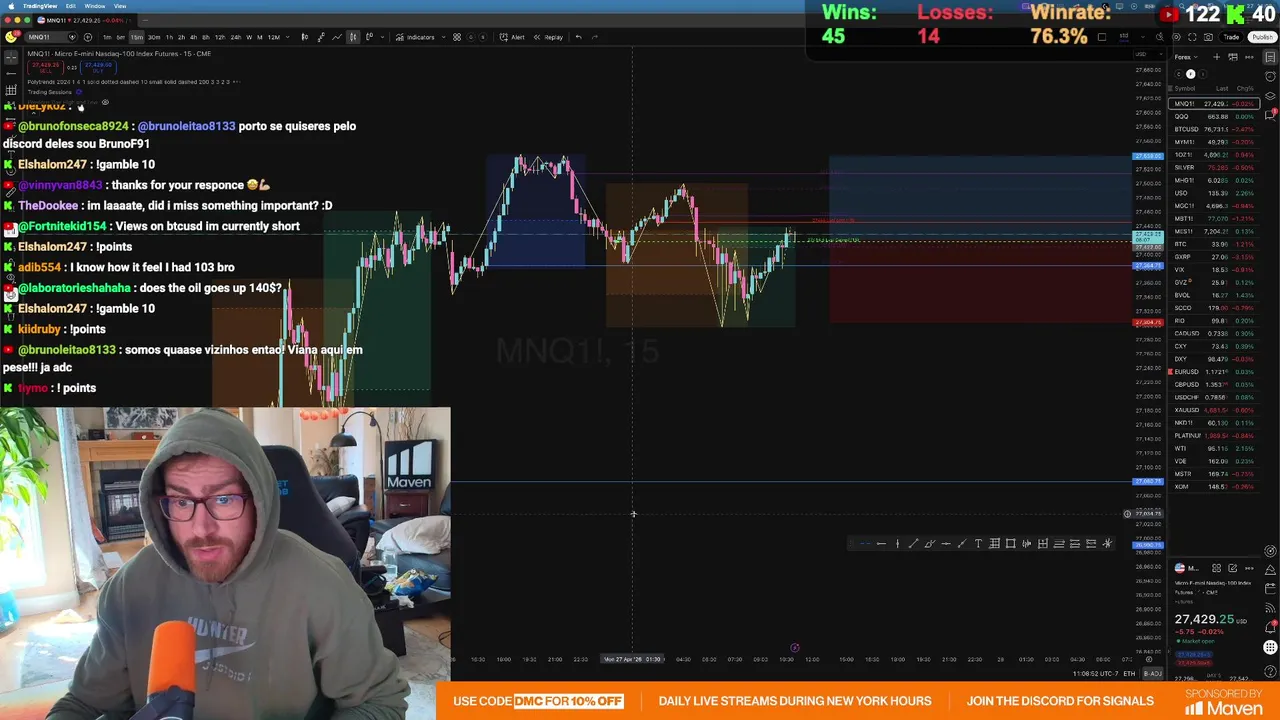Screen dimensions: 1280x720
Task: Select QQQ row in watchlist
Action: [1214, 116]
